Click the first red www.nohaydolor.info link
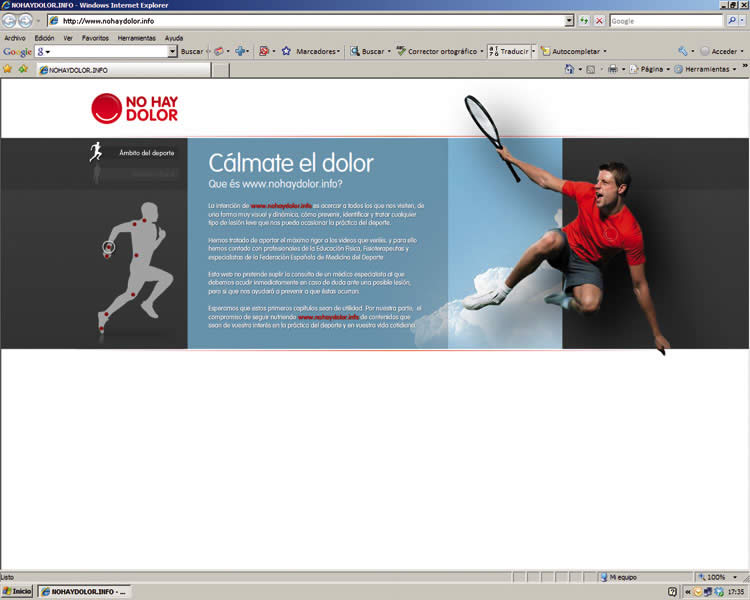The height and width of the screenshot is (600, 750). click(281, 206)
